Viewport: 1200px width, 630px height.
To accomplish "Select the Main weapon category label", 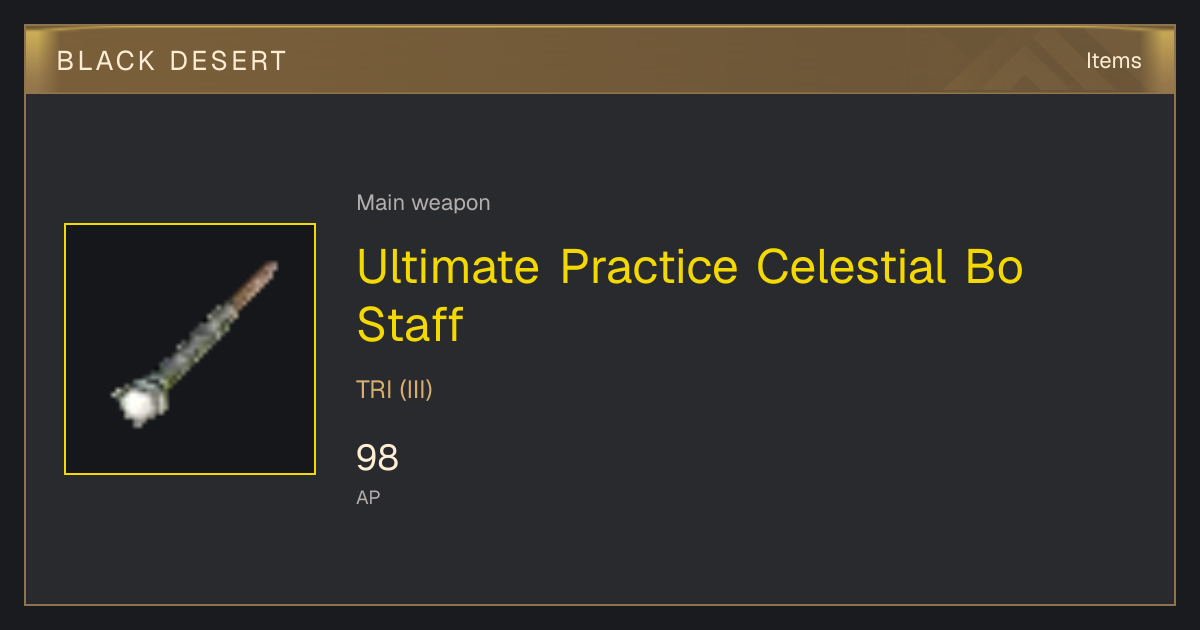I will (x=423, y=203).
